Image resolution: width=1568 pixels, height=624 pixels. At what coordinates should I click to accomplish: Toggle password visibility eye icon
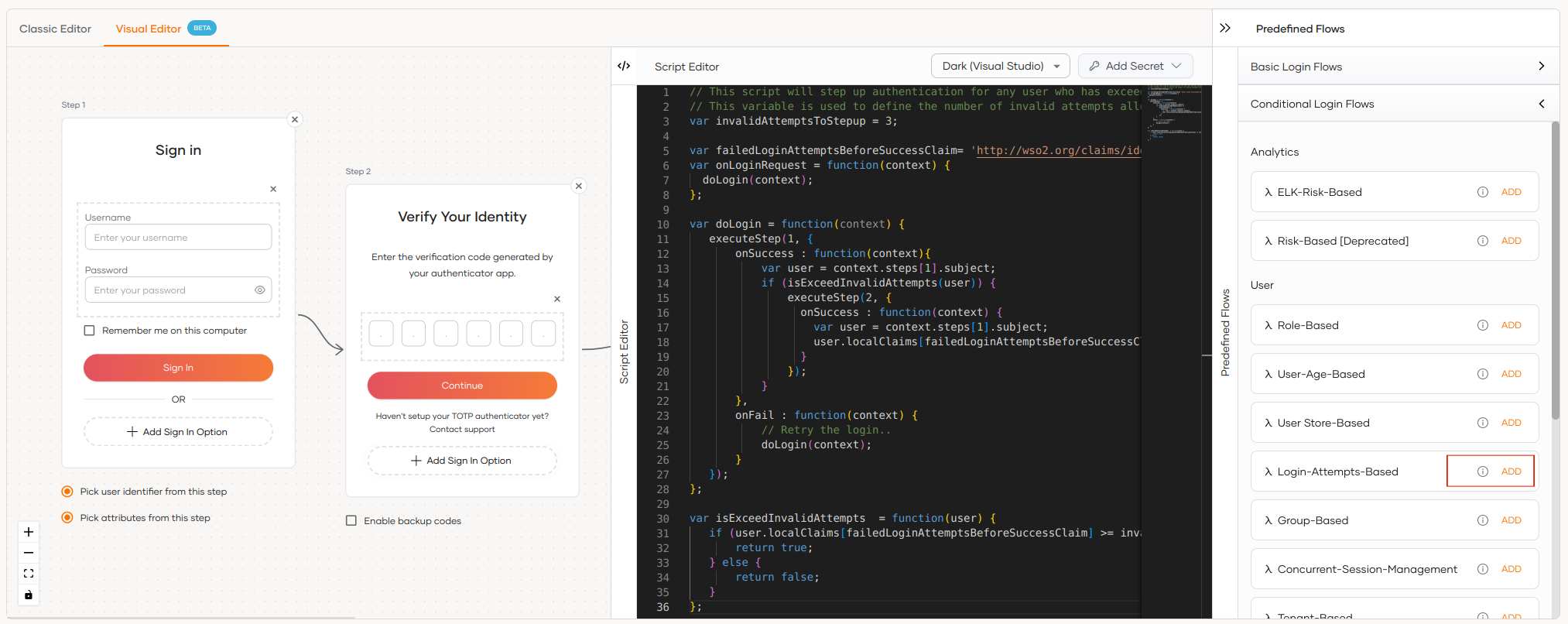click(260, 290)
